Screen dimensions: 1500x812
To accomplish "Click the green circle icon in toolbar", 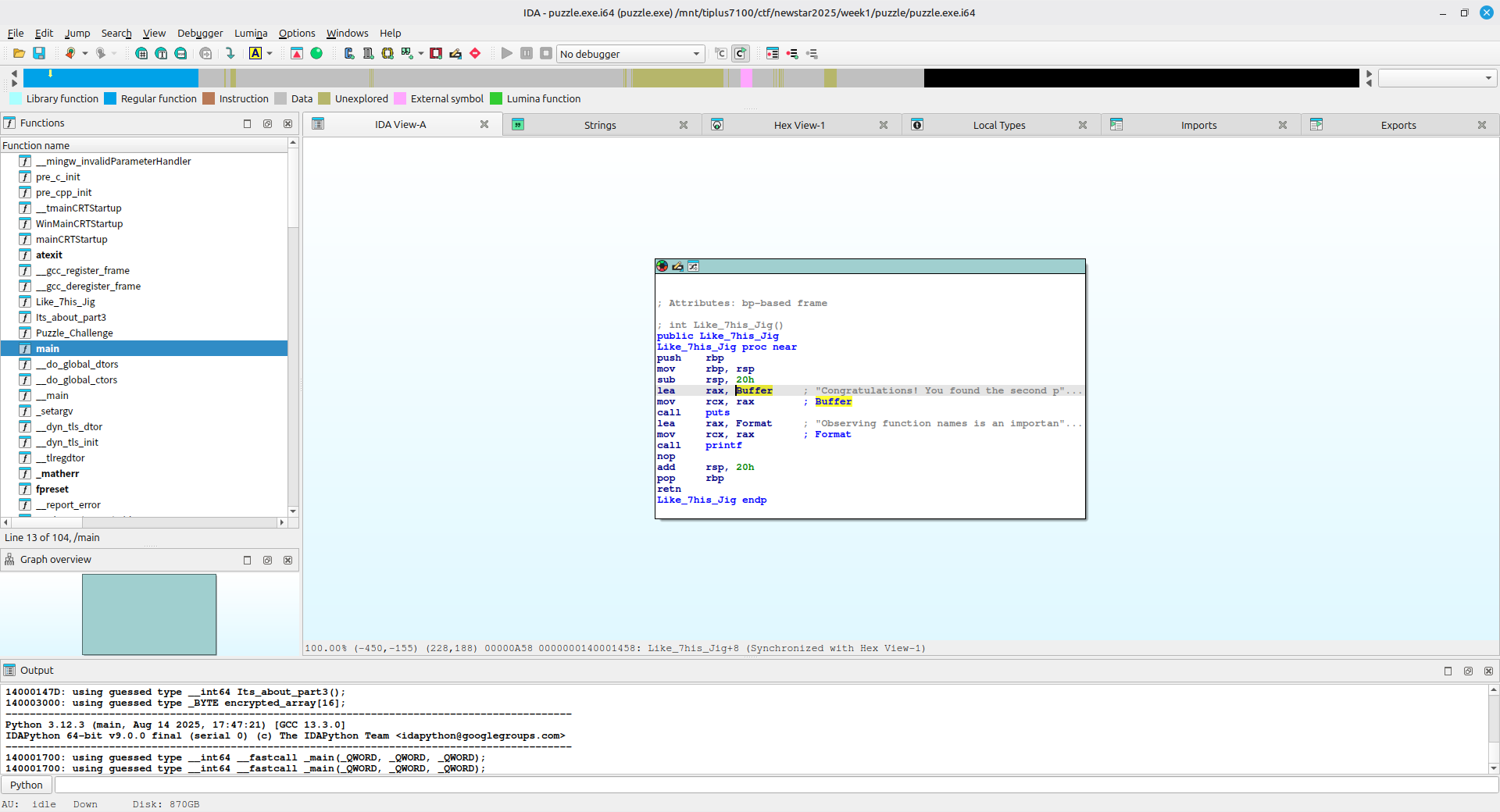I will (x=316, y=53).
